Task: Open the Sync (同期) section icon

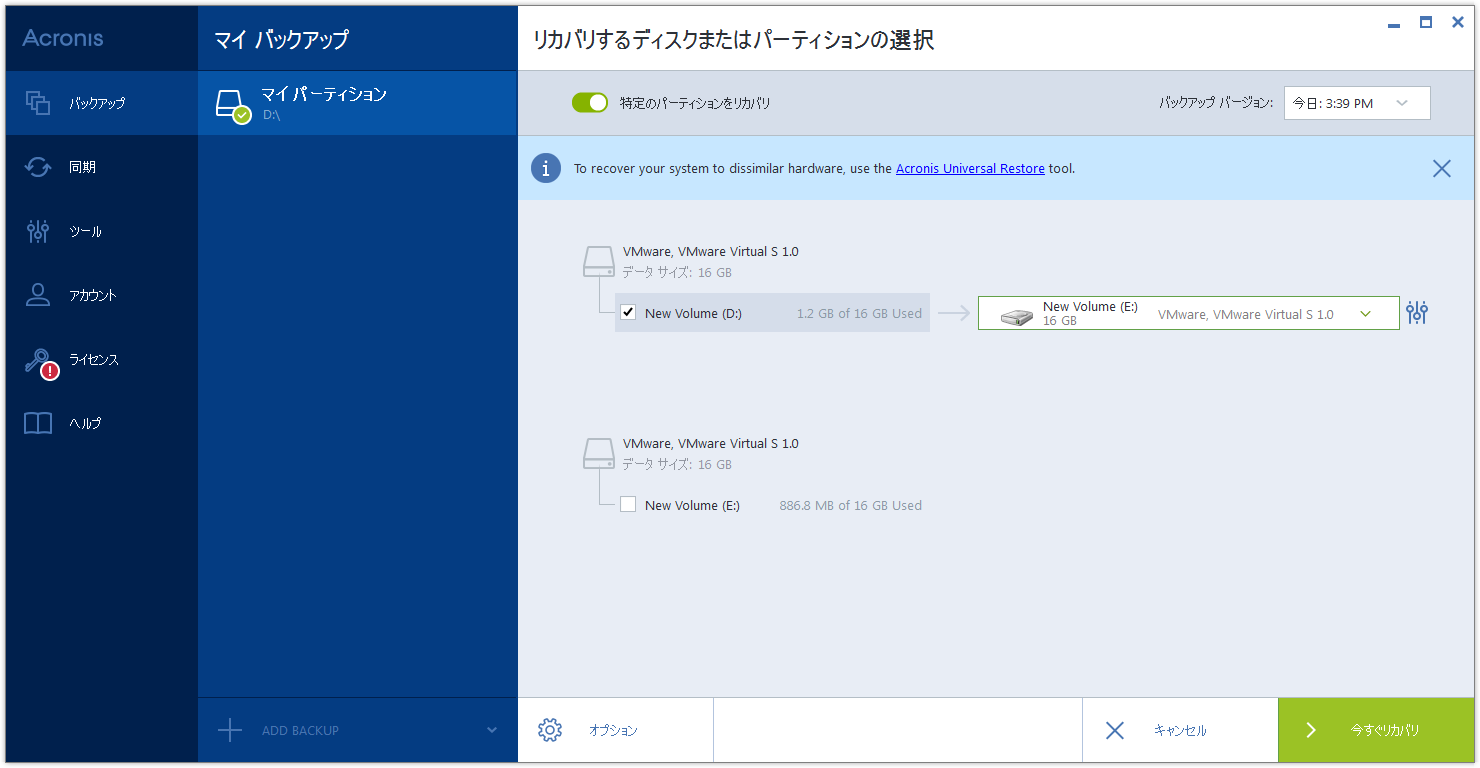Action: pos(38,167)
